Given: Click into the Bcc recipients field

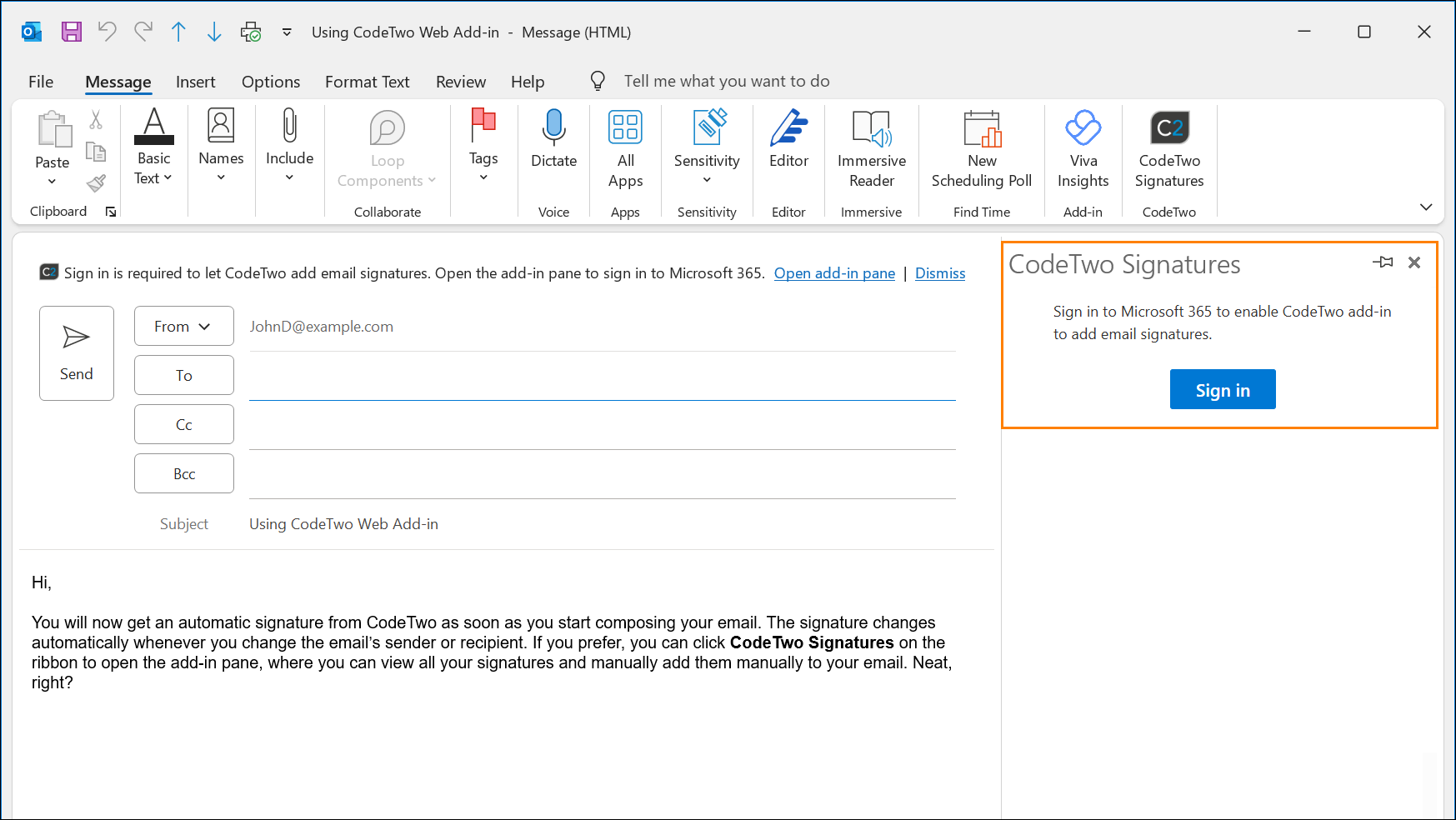Looking at the screenshot, I should (x=602, y=475).
